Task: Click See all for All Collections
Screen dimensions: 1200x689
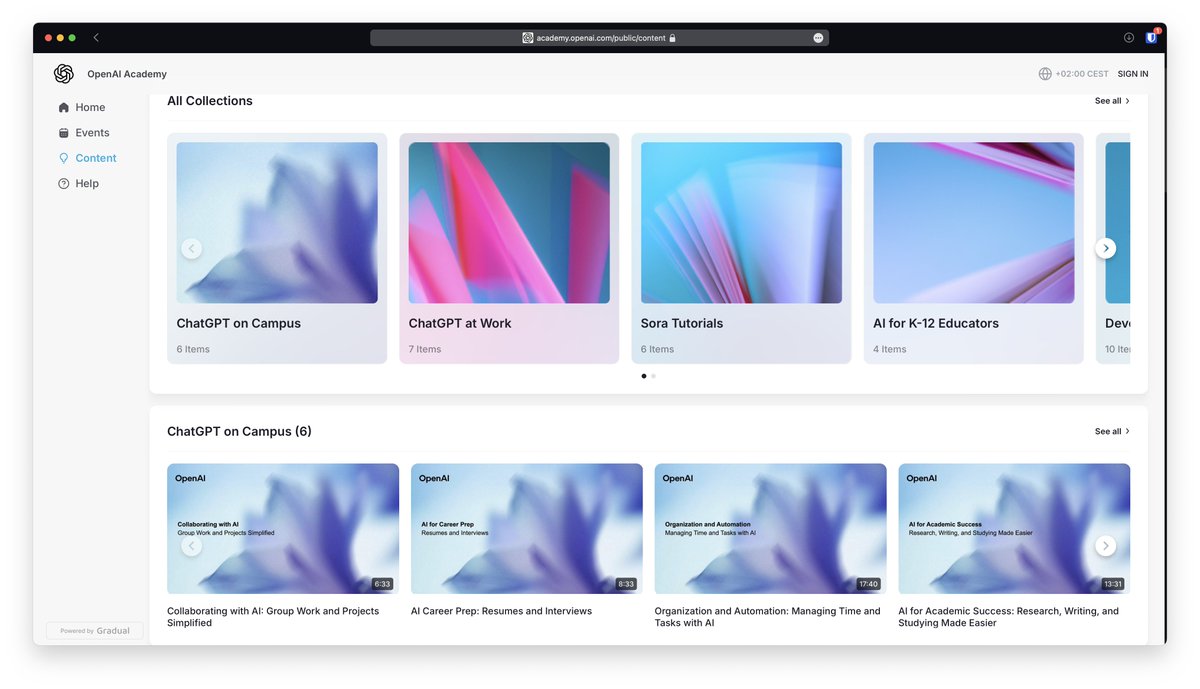Action: point(1108,101)
